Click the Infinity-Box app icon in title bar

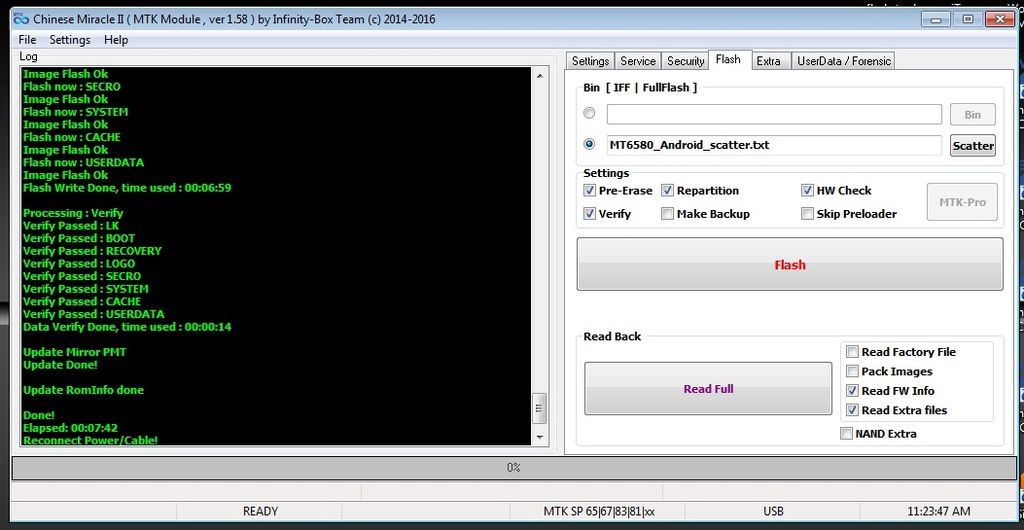19,18
